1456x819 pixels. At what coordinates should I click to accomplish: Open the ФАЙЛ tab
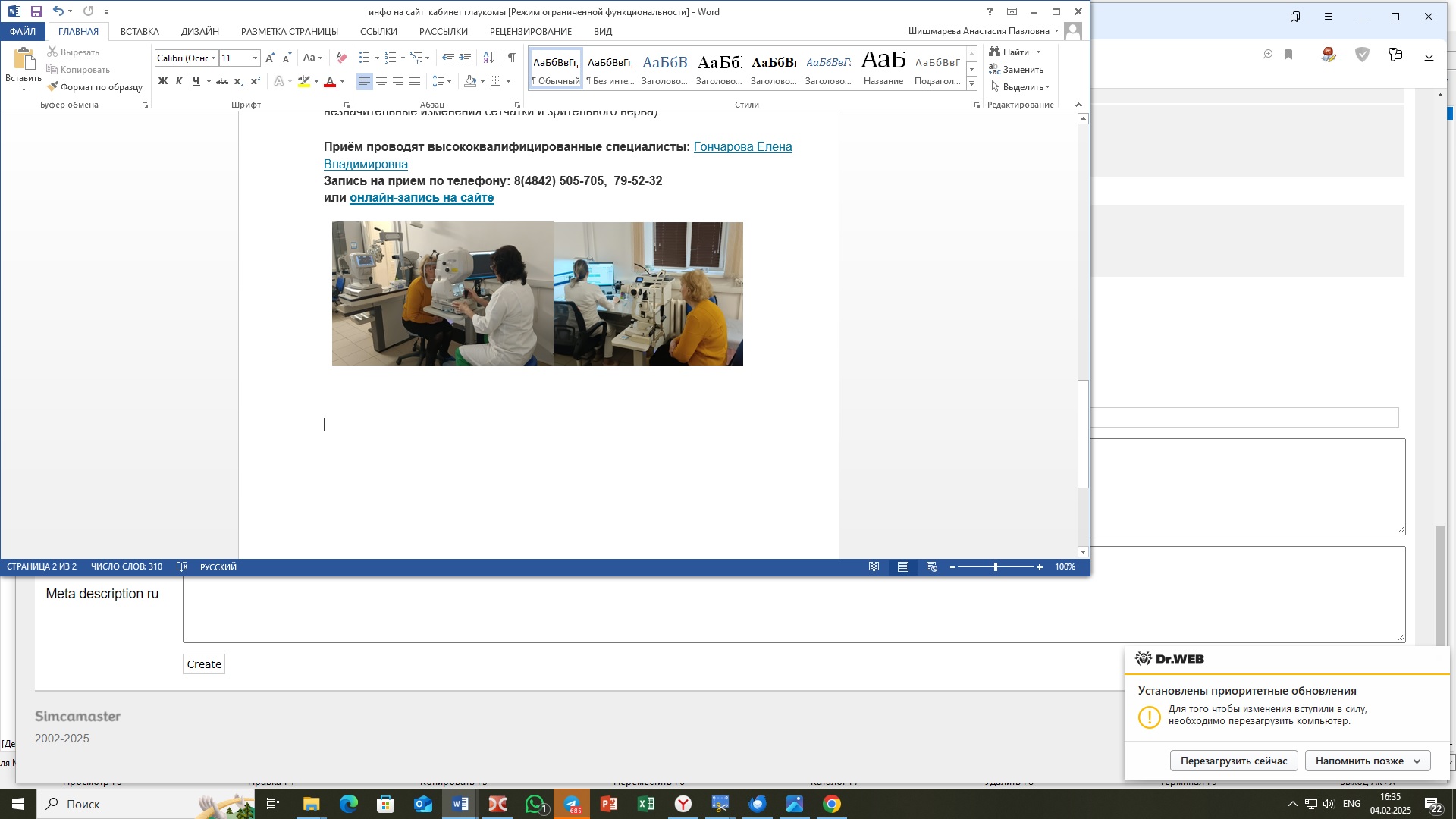coord(23,31)
